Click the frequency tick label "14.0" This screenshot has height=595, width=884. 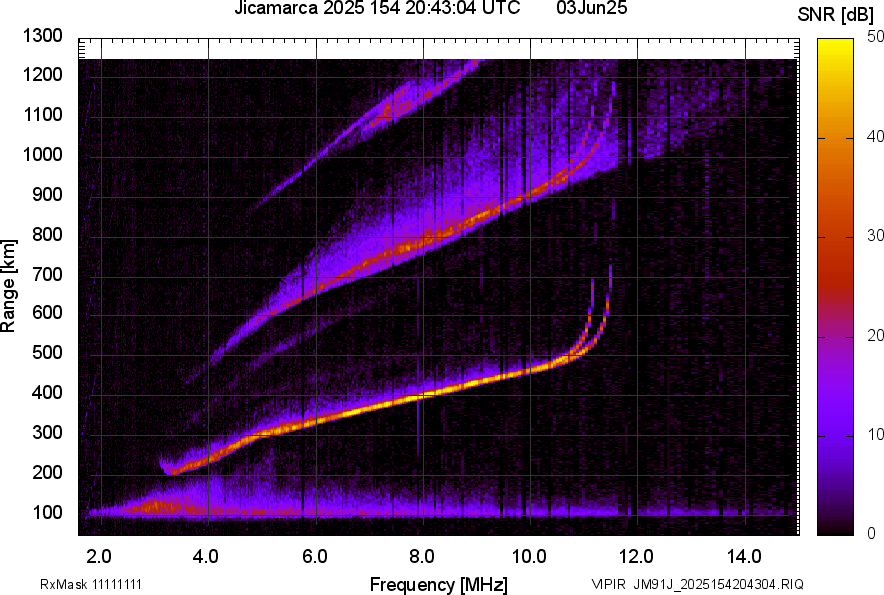point(744,557)
